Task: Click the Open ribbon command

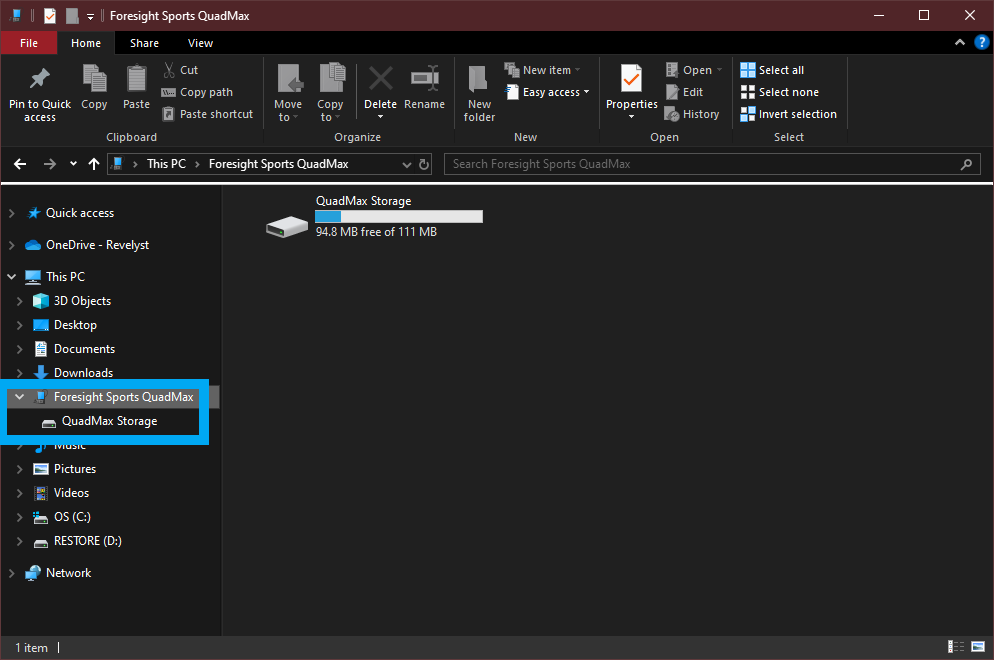Action: pyautogui.click(x=694, y=70)
